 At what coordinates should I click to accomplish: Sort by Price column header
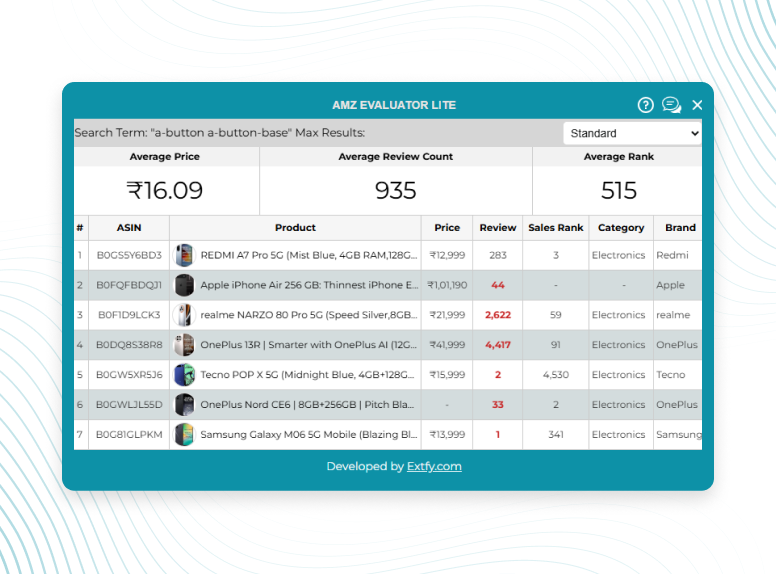point(447,228)
